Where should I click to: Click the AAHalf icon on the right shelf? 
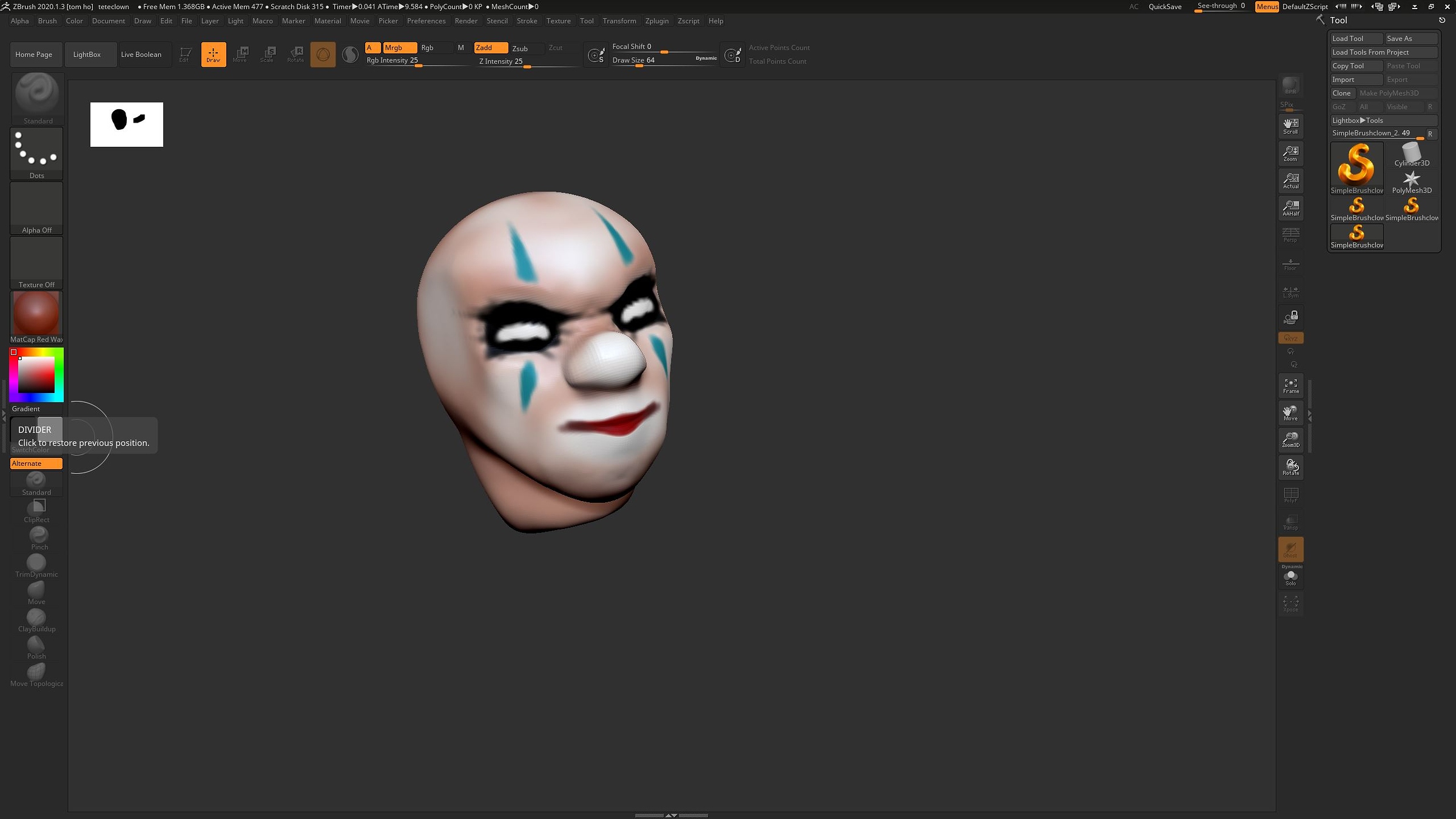[1290, 208]
